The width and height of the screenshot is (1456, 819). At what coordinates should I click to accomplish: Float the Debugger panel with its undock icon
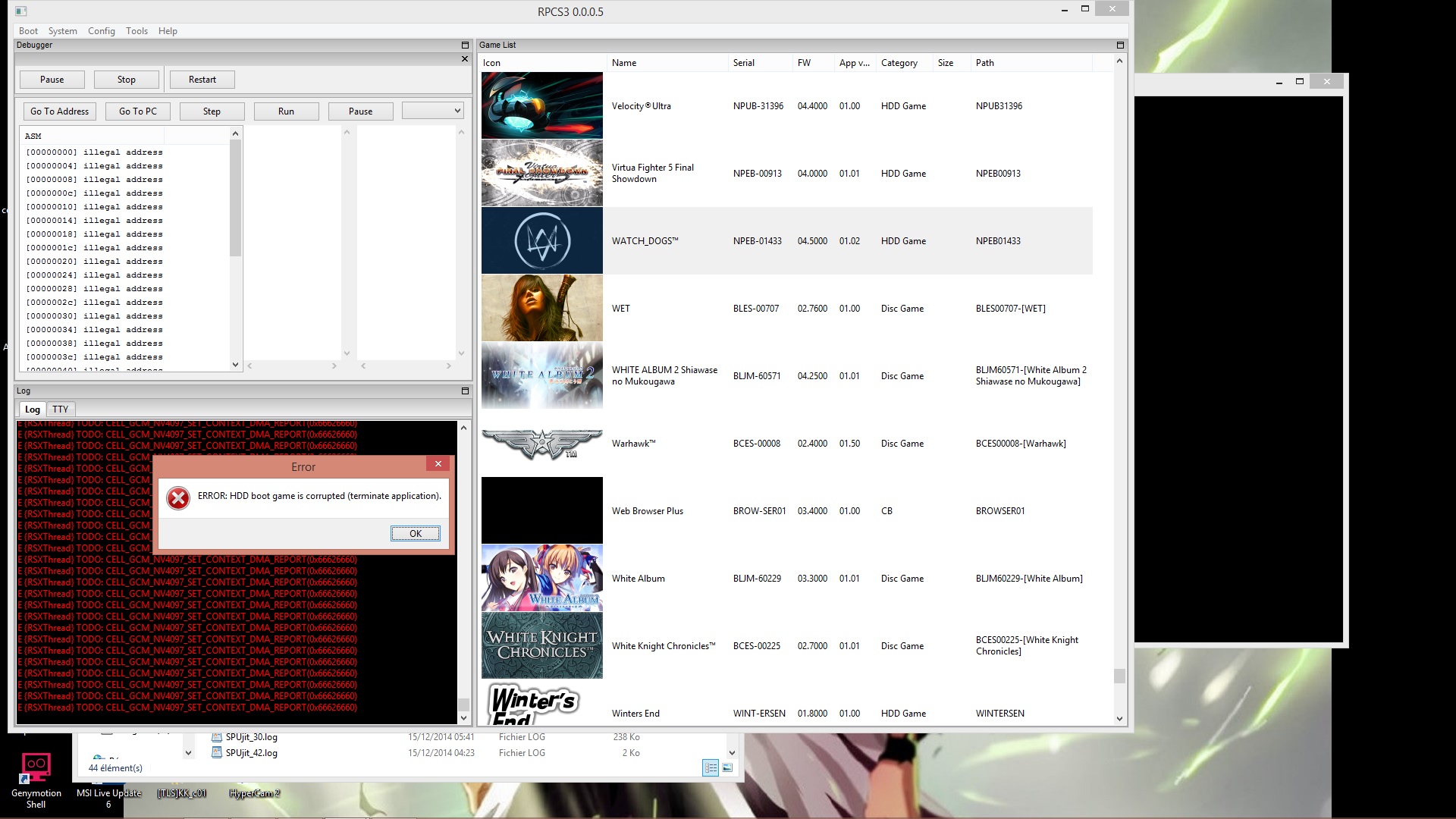coord(465,45)
